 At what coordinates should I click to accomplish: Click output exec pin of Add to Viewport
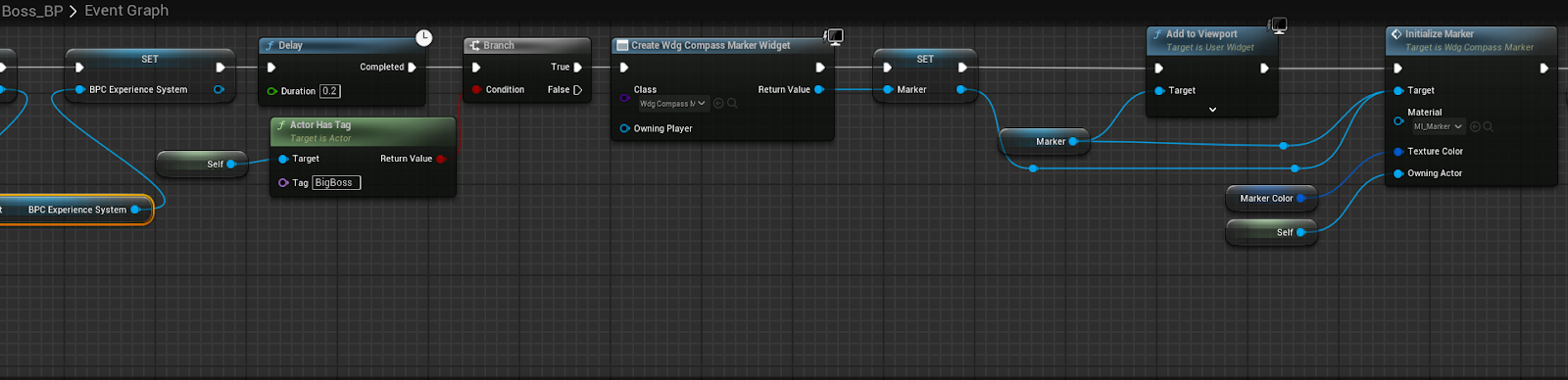click(x=1264, y=69)
